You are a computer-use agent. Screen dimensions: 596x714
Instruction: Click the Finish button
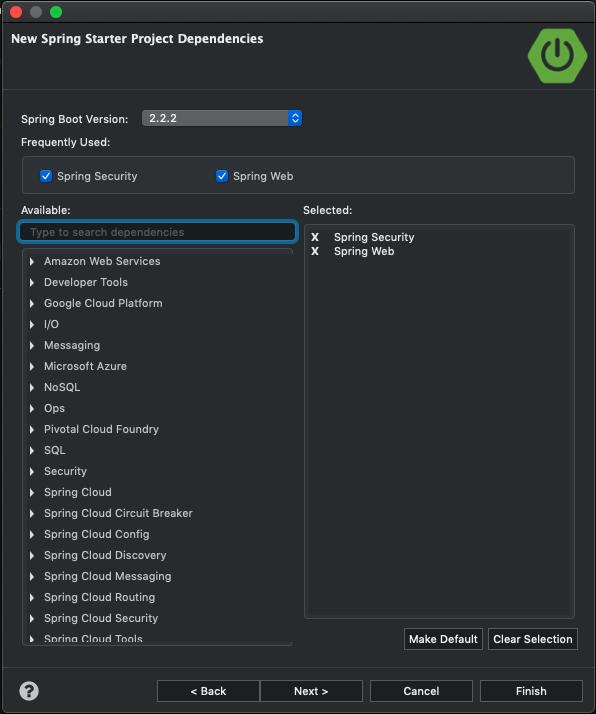point(531,691)
